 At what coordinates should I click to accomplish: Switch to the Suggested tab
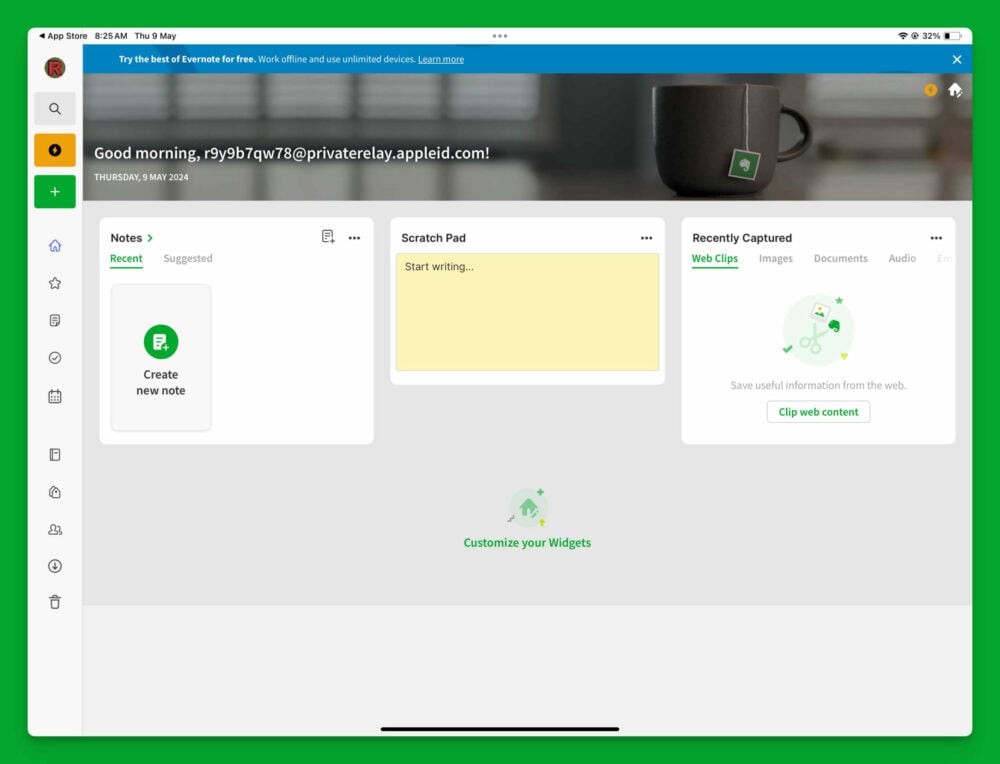click(x=188, y=258)
